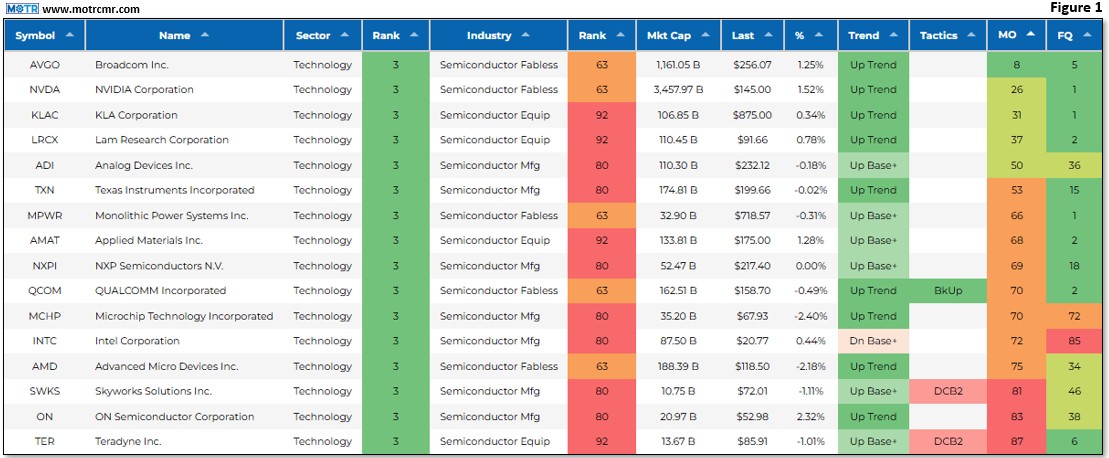This screenshot has height=458, width=1109.
Task: Click Monolithic Power Systems Inc. name
Action: (172, 216)
